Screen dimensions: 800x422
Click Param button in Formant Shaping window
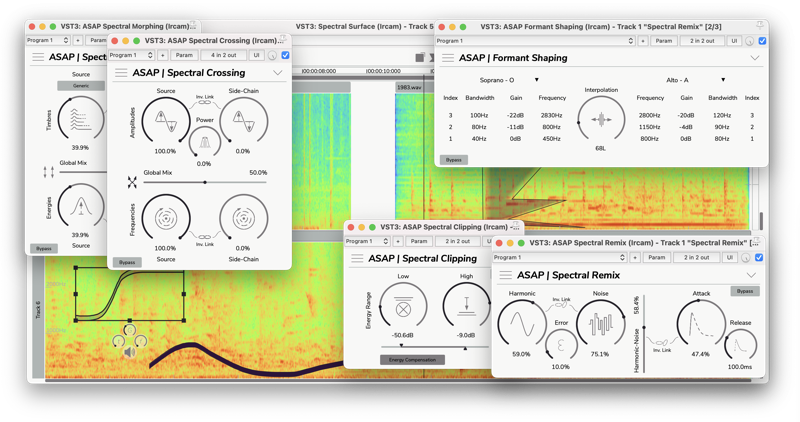(664, 41)
